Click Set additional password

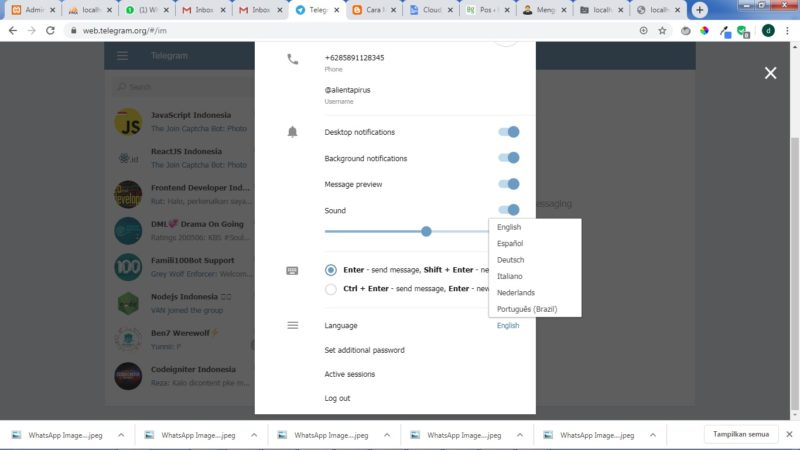tap(364, 350)
